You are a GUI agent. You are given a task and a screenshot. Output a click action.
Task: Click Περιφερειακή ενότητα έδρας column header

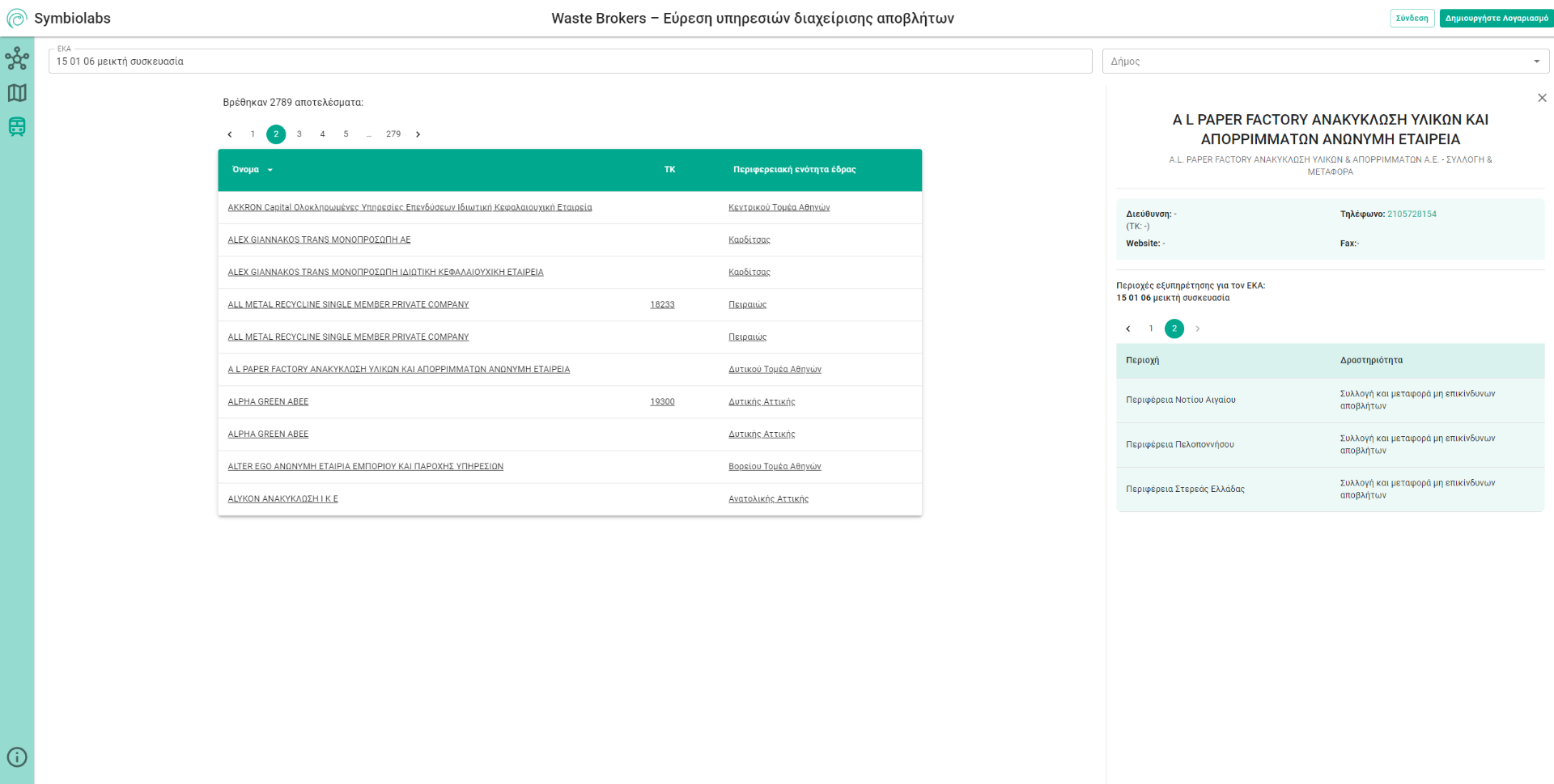click(x=794, y=170)
